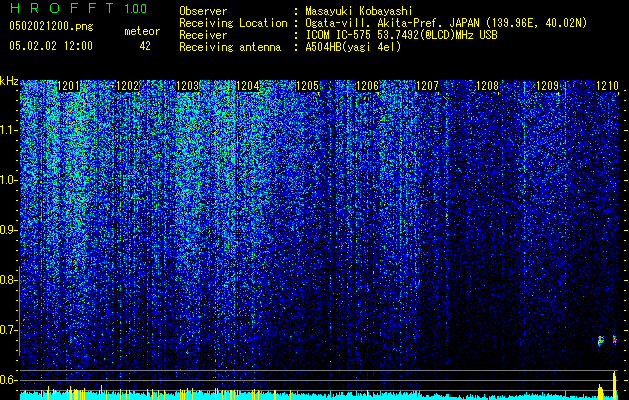The width and height of the screenshot is (629, 400).
Task: Click the 1203 time marker
Action: 188,86
